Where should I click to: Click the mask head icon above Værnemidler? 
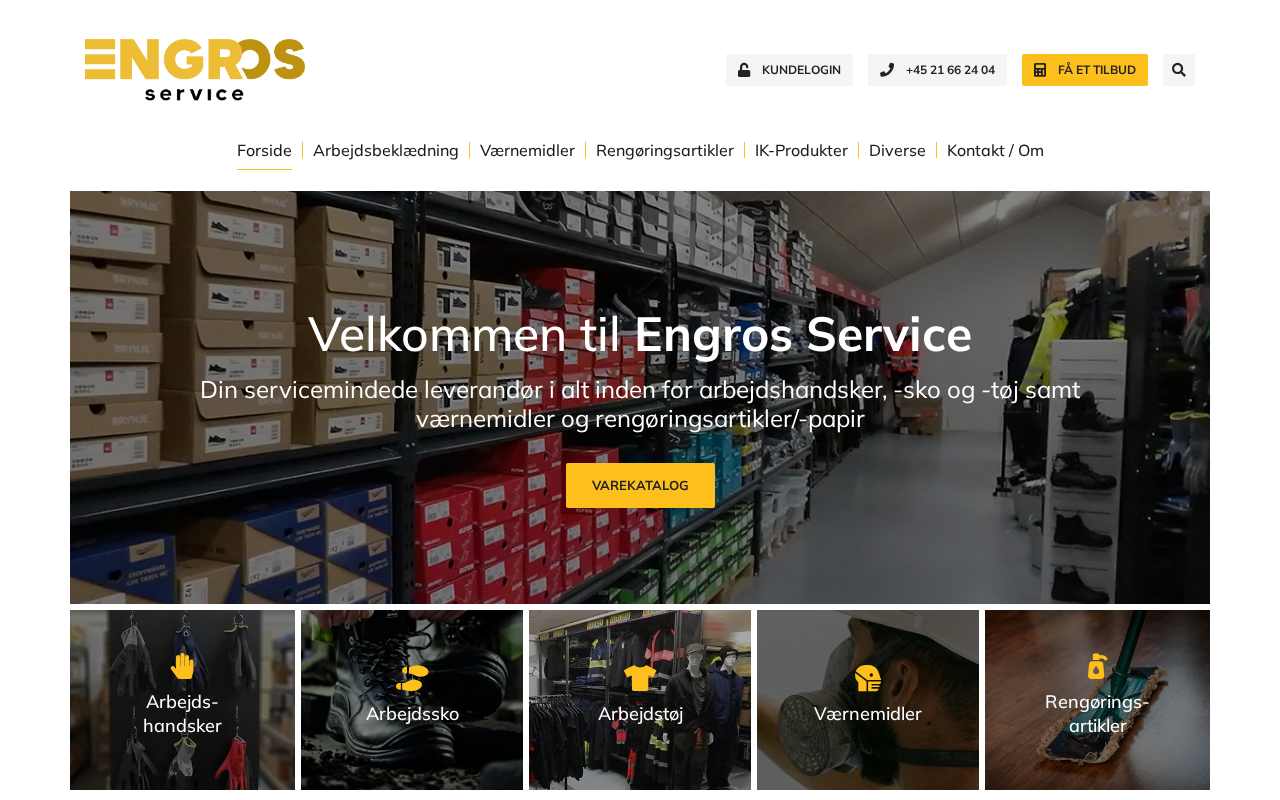868,678
